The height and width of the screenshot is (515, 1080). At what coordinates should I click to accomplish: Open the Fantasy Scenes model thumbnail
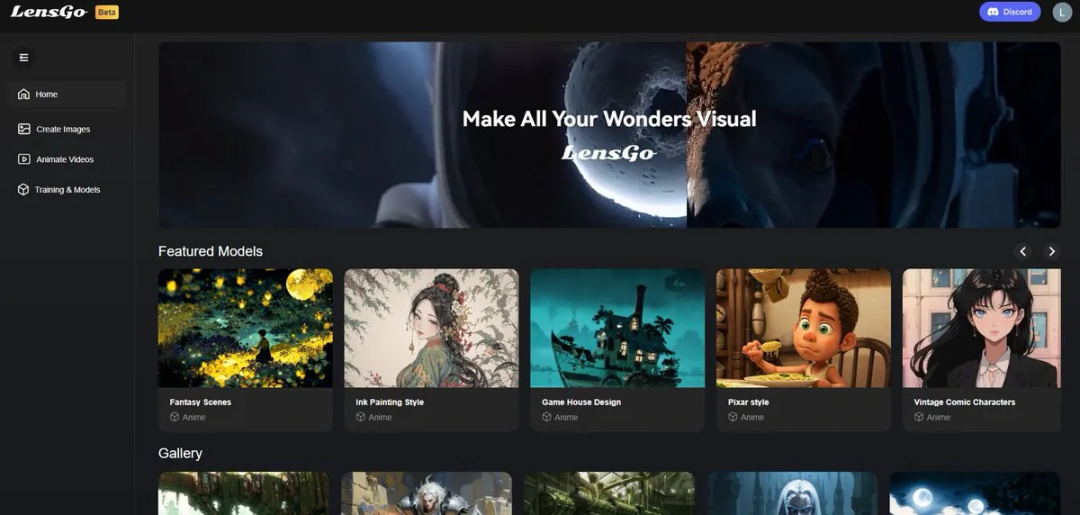[245, 328]
